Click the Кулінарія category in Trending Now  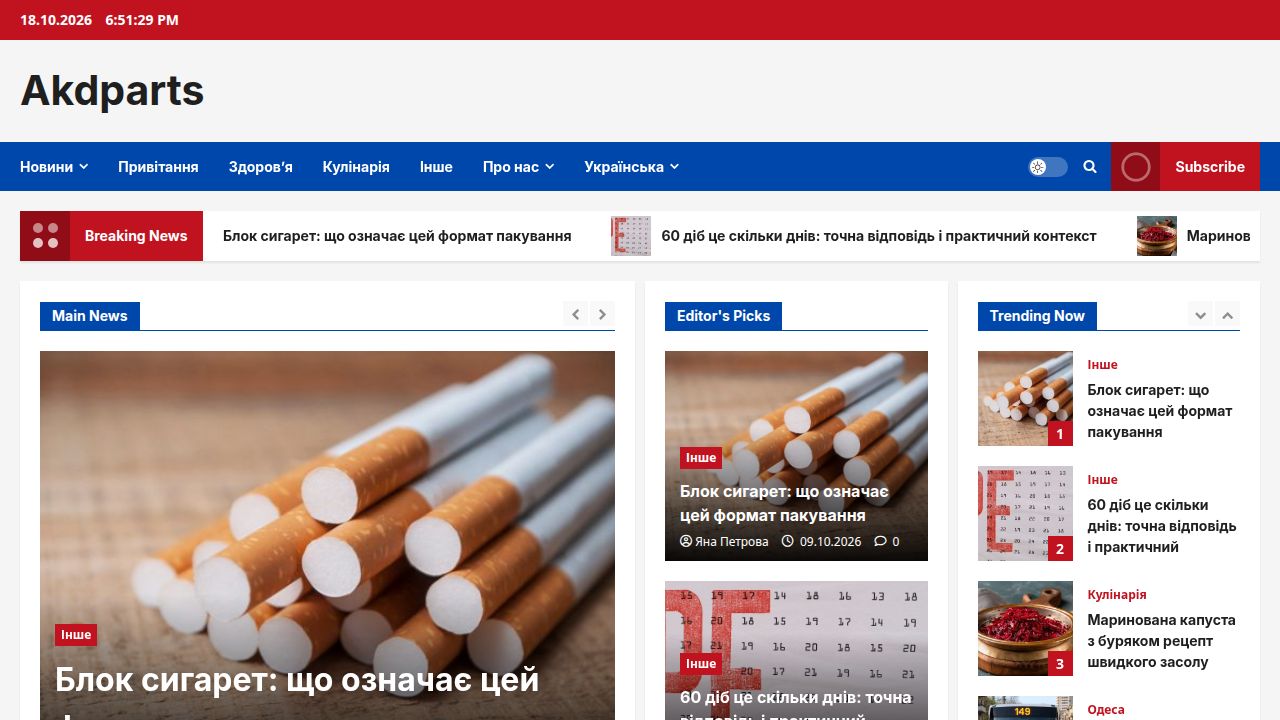[x=1117, y=595]
